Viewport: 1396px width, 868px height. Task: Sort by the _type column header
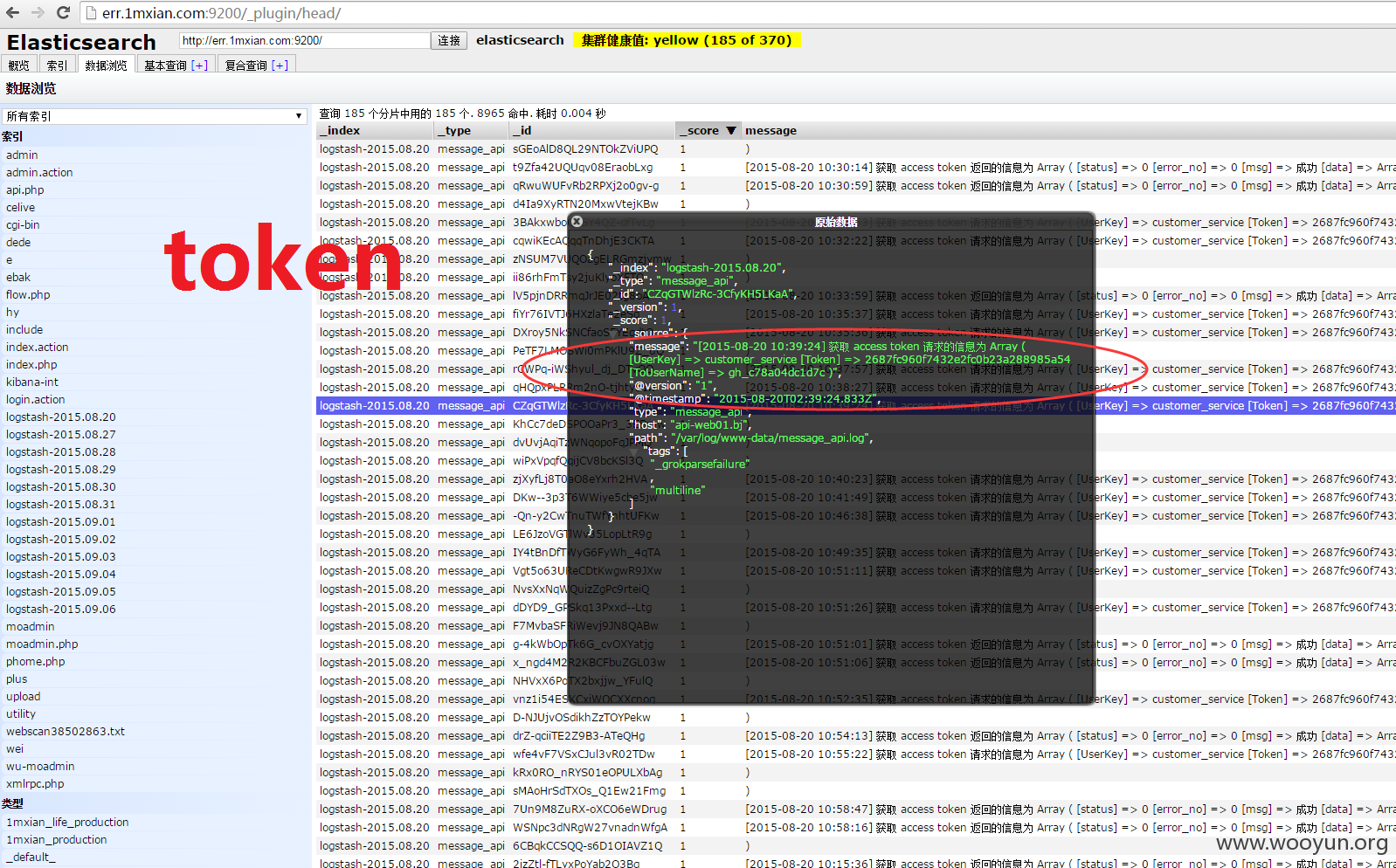pyautogui.click(x=472, y=131)
